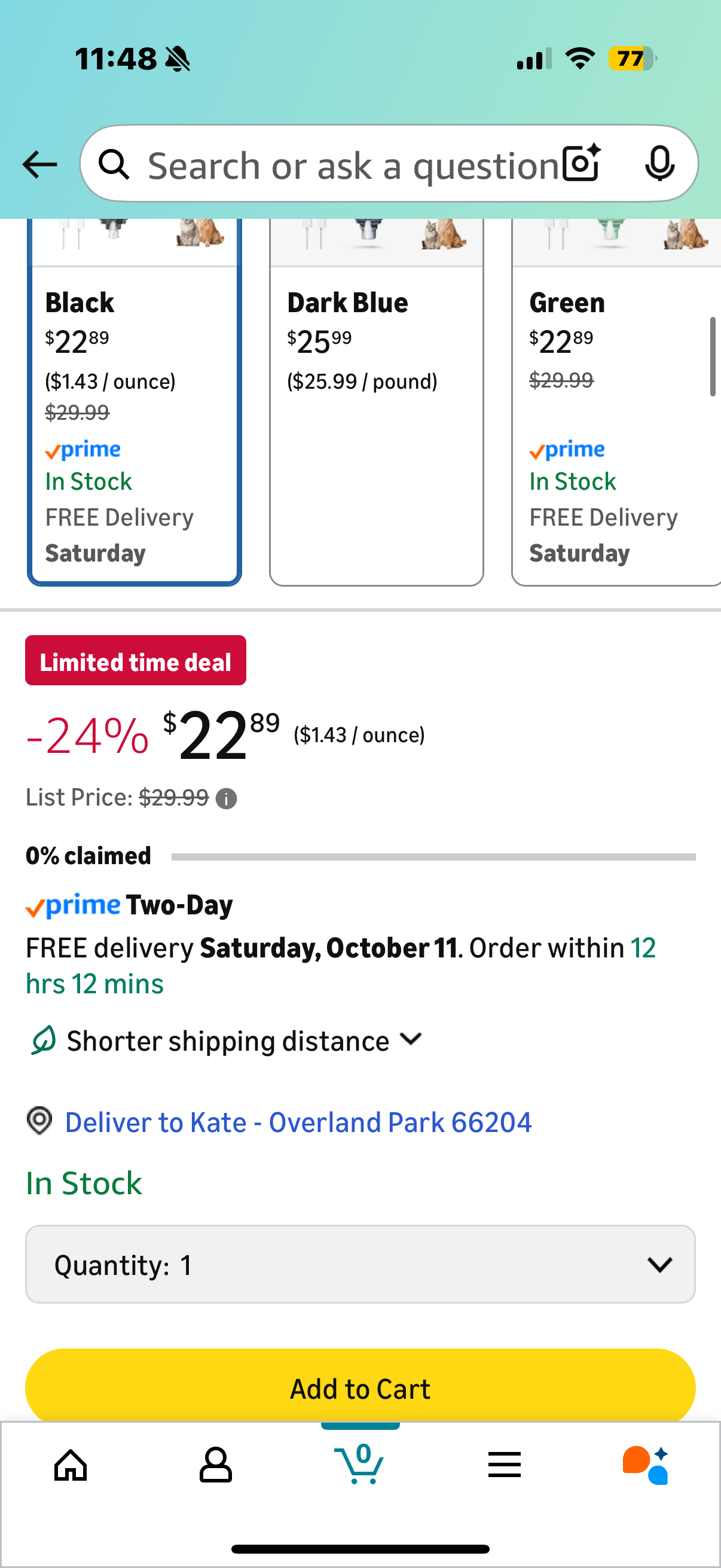Image resolution: width=721 pixels, height=1568 pixels.
Task: Open the hamburger menu
Action: tap(505, 1465)
